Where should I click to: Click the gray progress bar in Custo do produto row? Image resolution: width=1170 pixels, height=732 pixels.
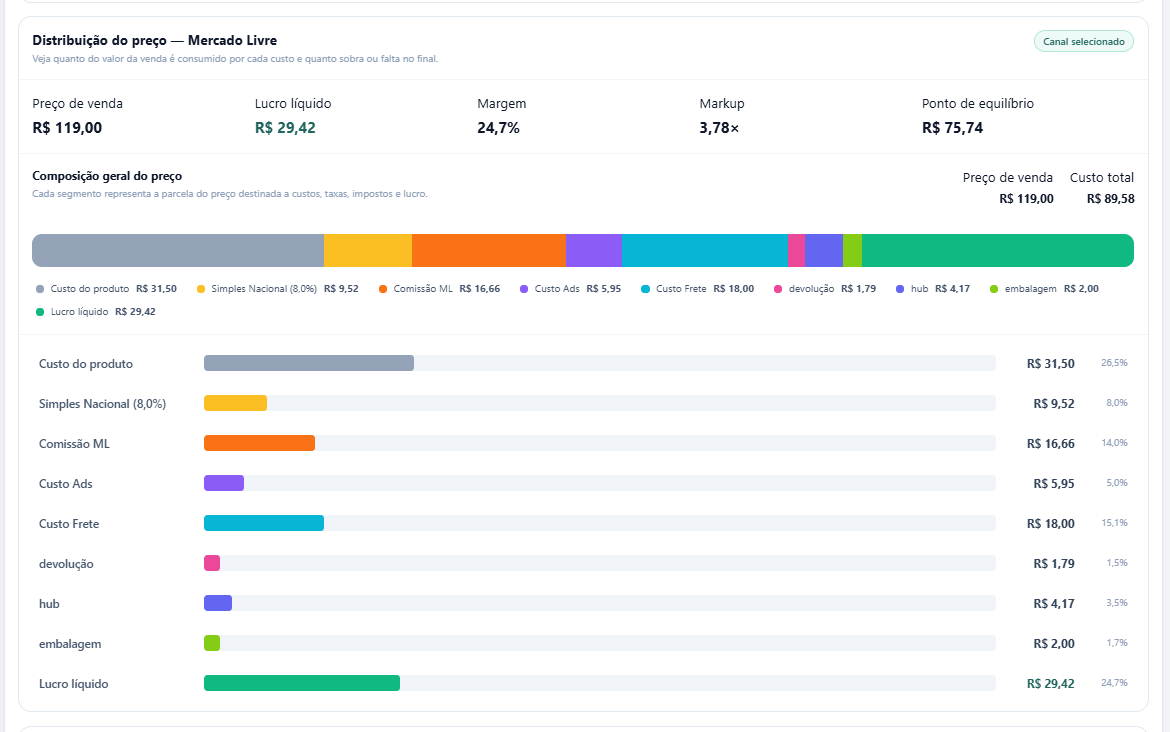(x=309, y=363)
